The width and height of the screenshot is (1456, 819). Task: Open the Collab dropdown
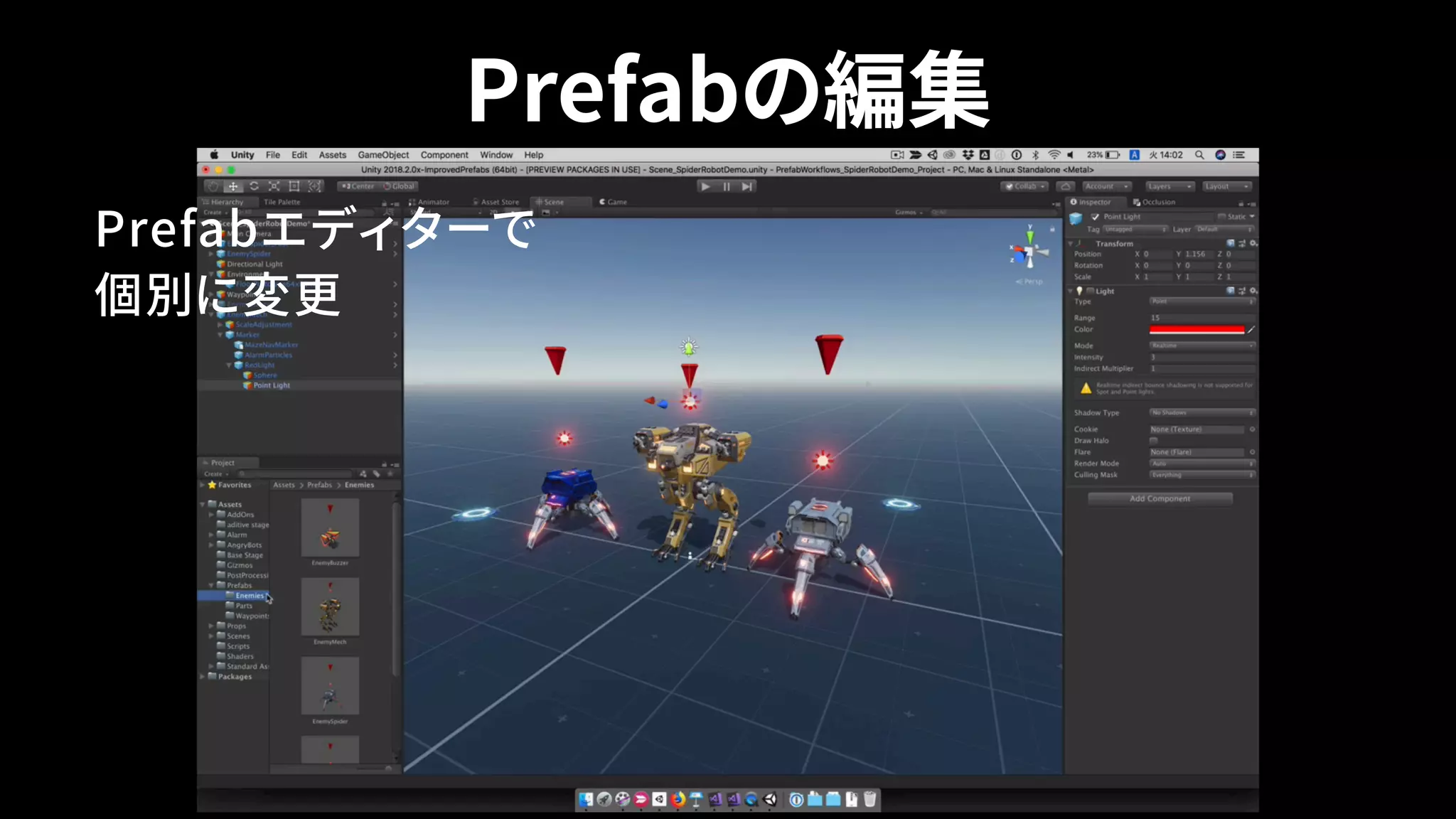1025,186
